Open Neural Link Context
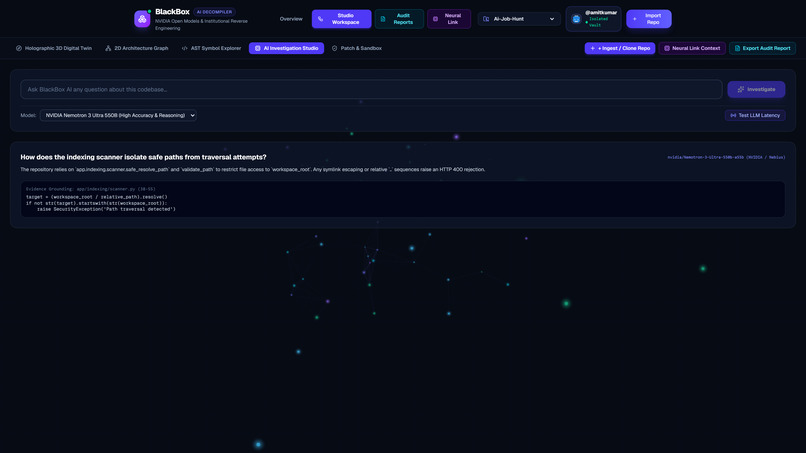The width and height of the screenshot is (806, 453). pyautogui.click(x=692, y=48)
